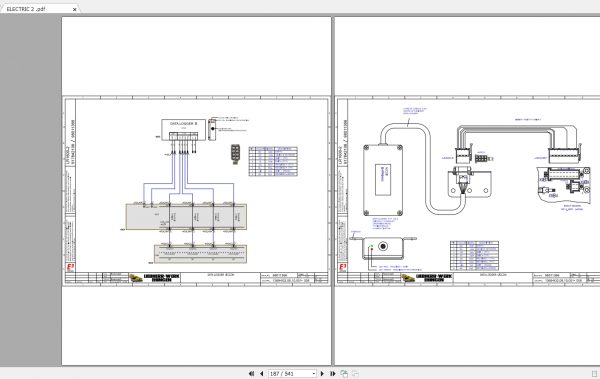The image size is (600, 379).
Task: Click the 8-pin connector symbol on left page
Action: 235,154
